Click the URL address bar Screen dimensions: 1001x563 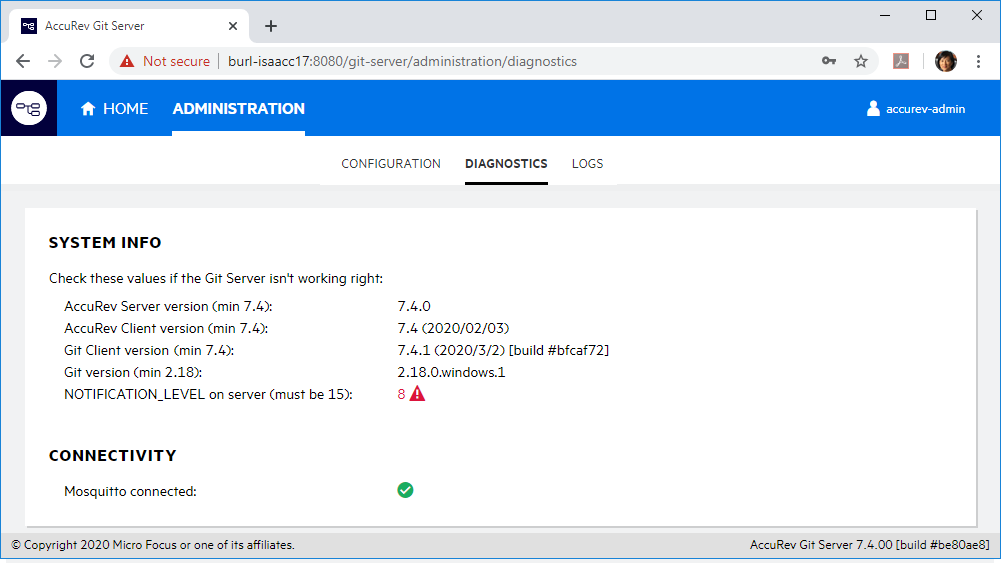pyautogui.click(x=500, y=61)
